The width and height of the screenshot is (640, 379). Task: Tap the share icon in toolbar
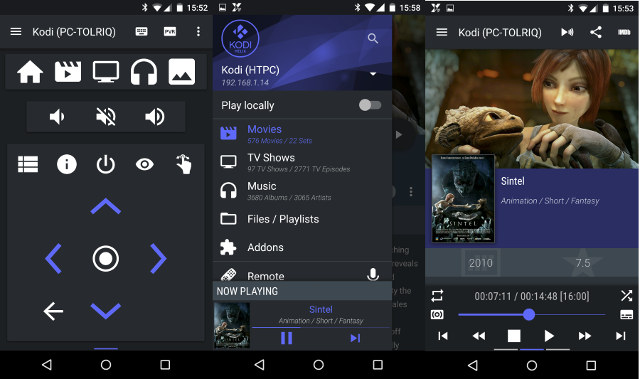pos(596,32)
